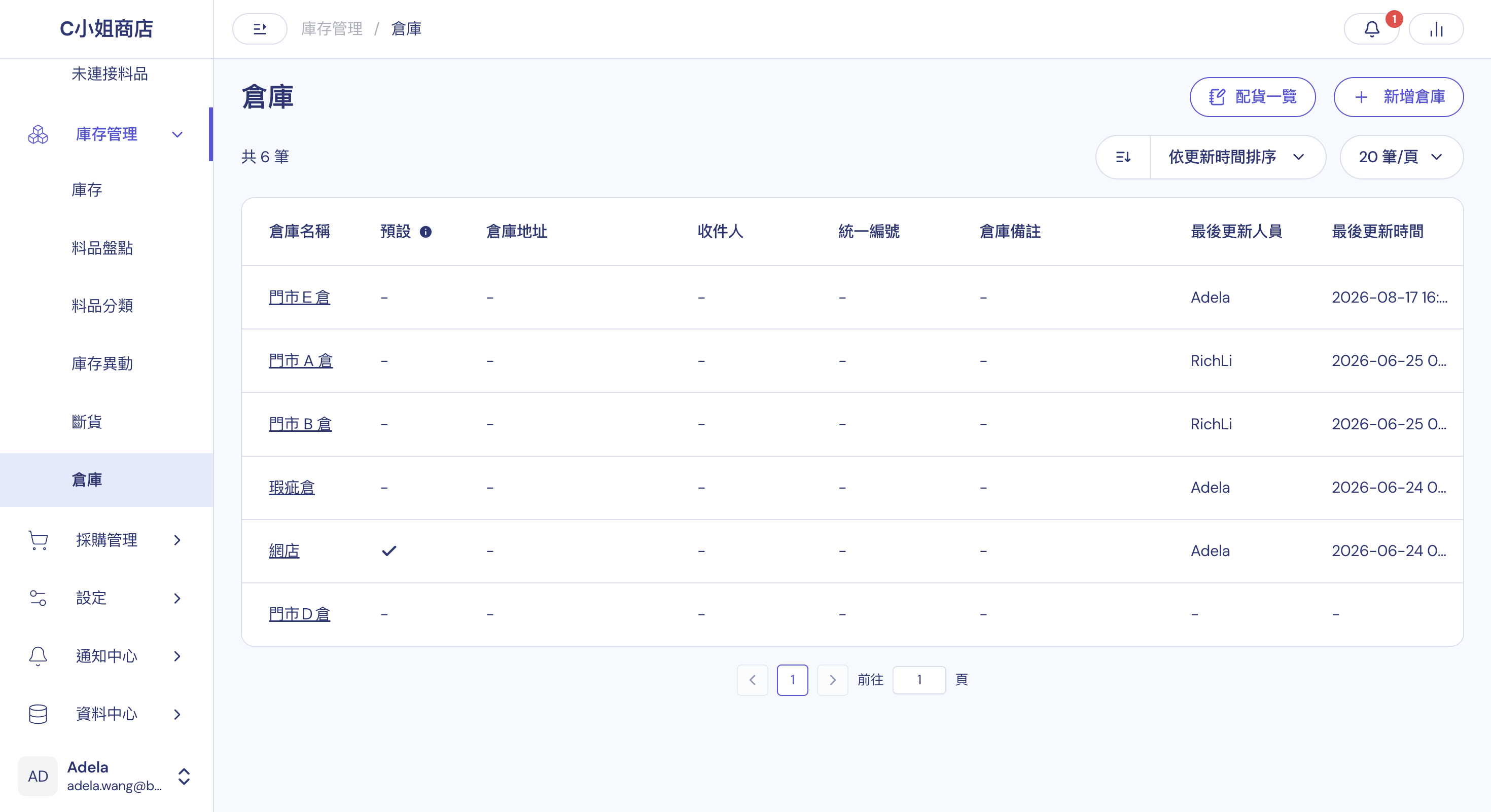
Task: Open the notifications bell in the header
Action: pyautogui.click(x=1371, y=29)
